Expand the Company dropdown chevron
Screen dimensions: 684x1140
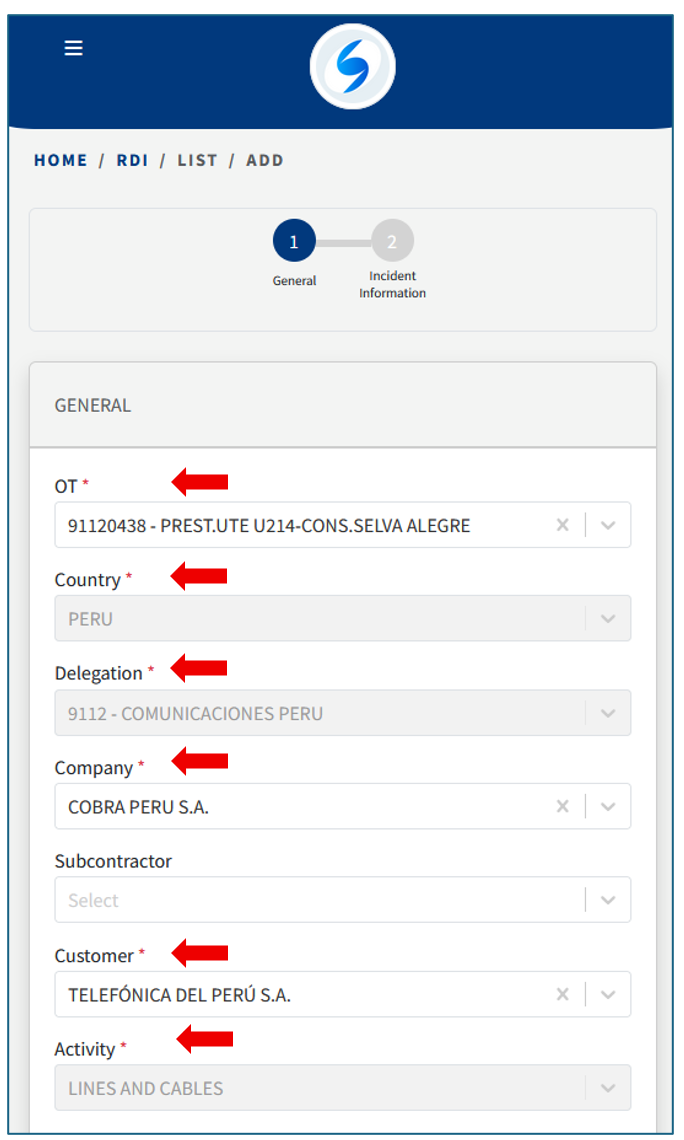(608, 807)
